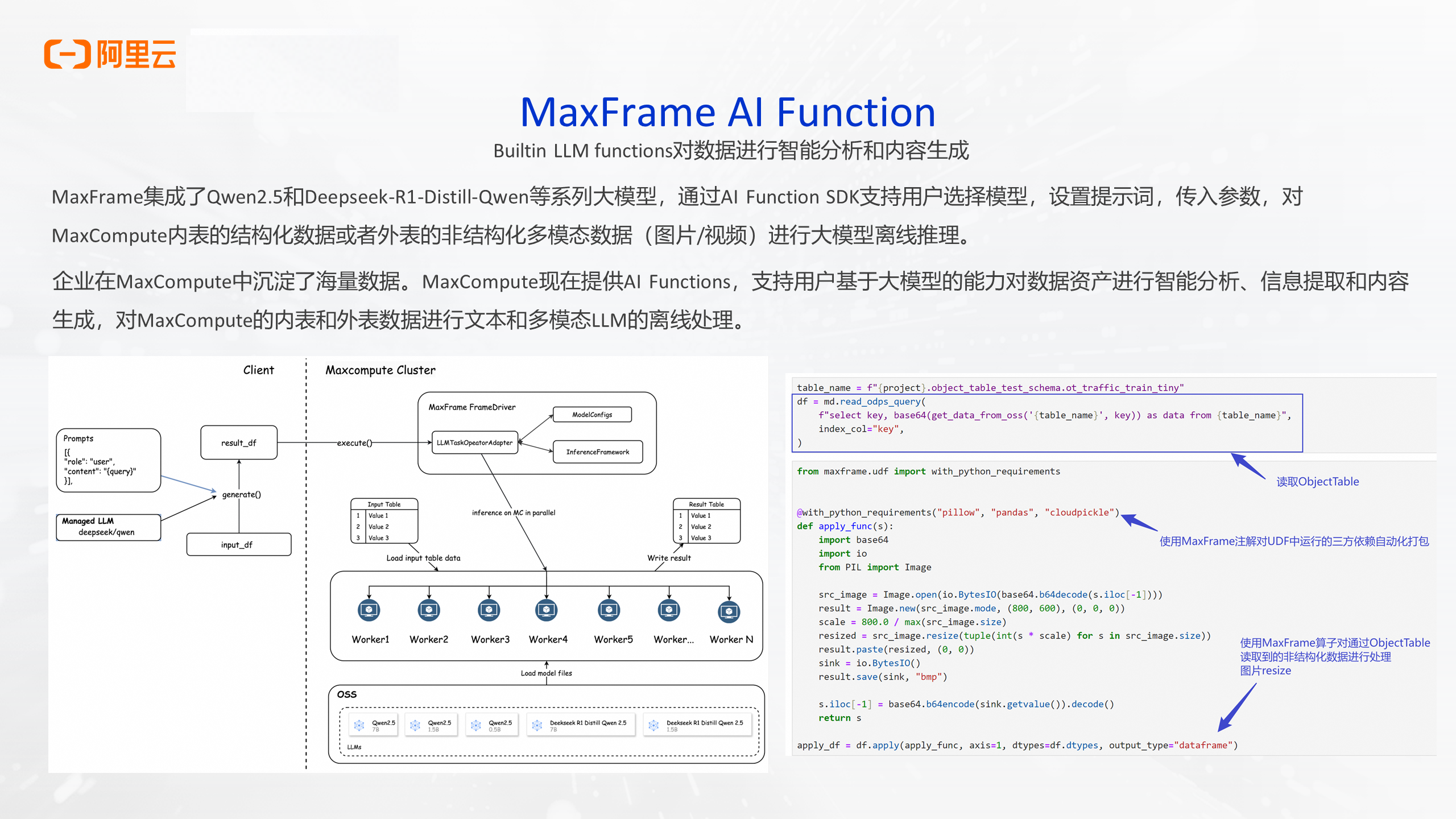Click the InferenceFramework box
The height and width of the screenshot is (819, 1456).
coord(597,452)
